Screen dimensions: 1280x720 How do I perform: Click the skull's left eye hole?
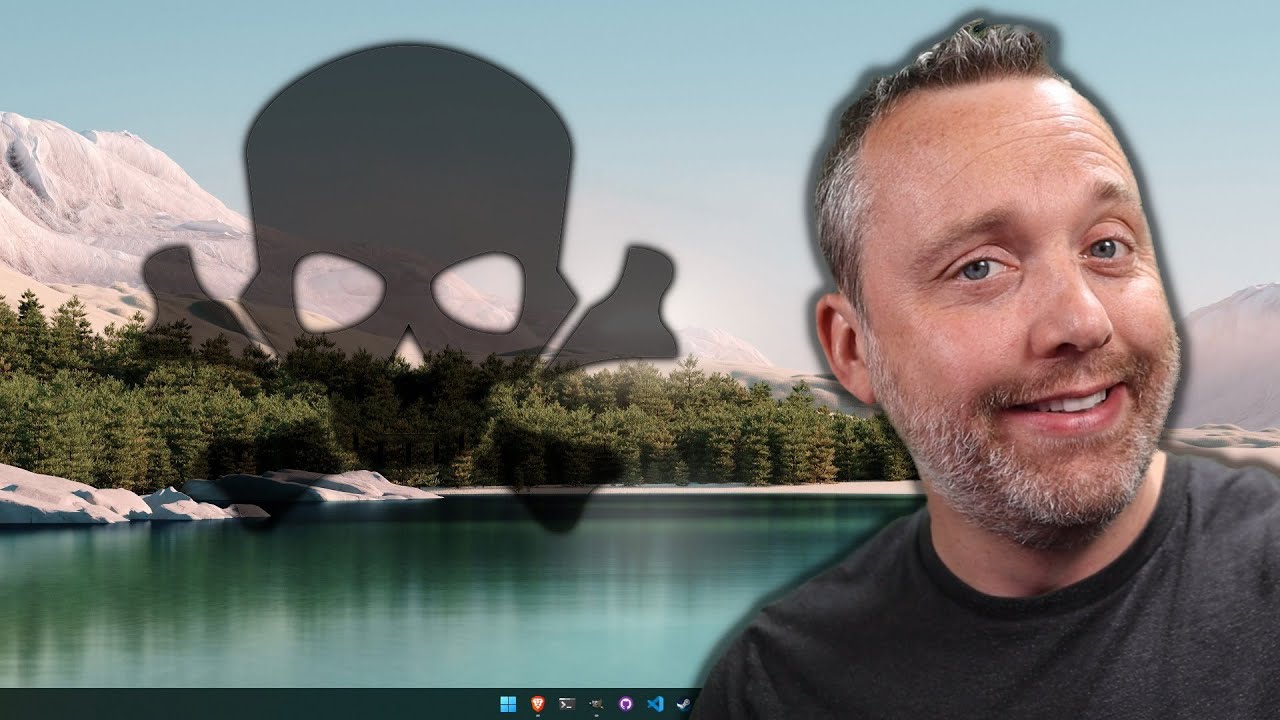tap(338, 292)
